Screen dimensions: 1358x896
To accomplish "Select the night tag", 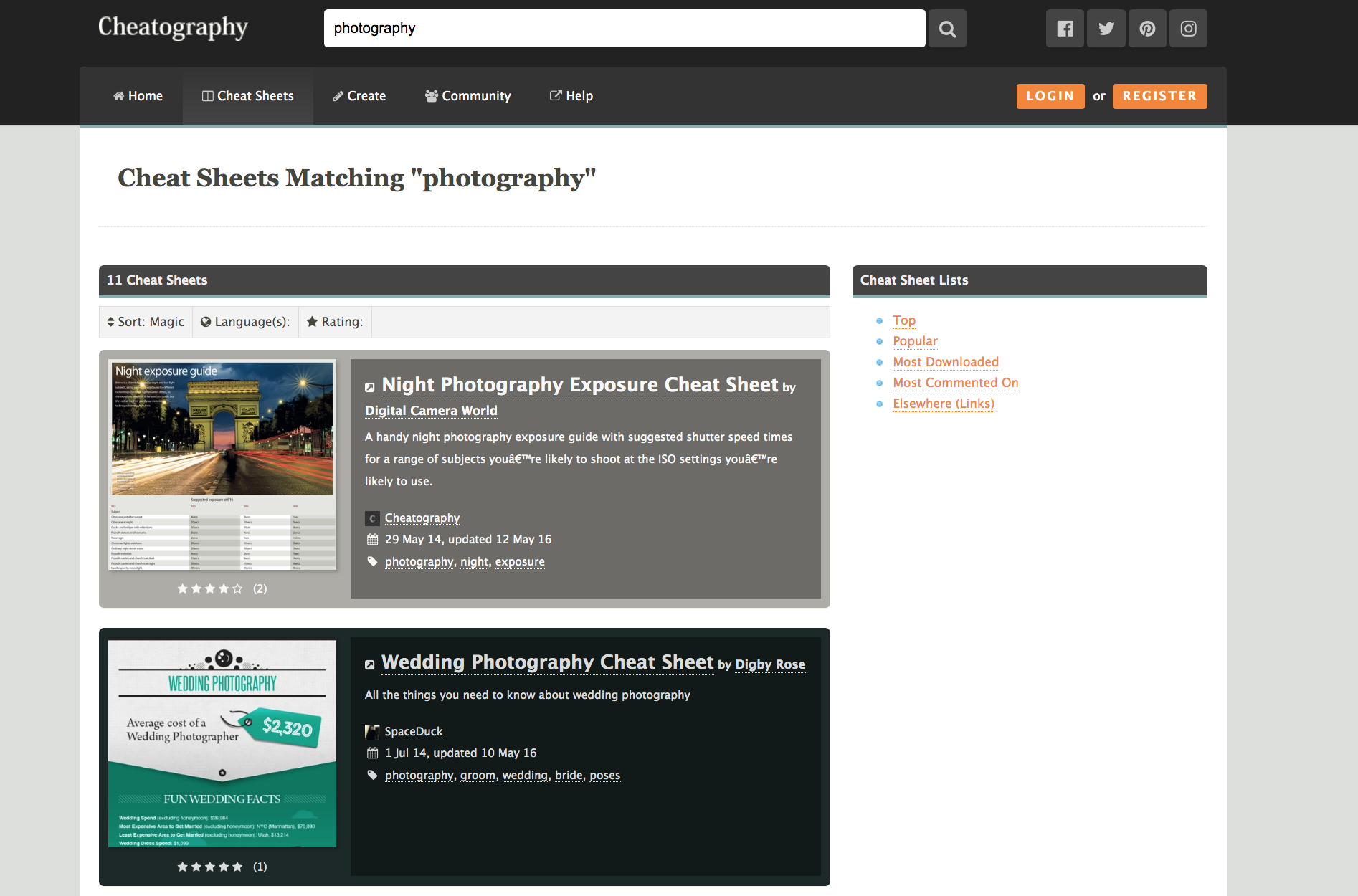I will (x=475, y=562).
